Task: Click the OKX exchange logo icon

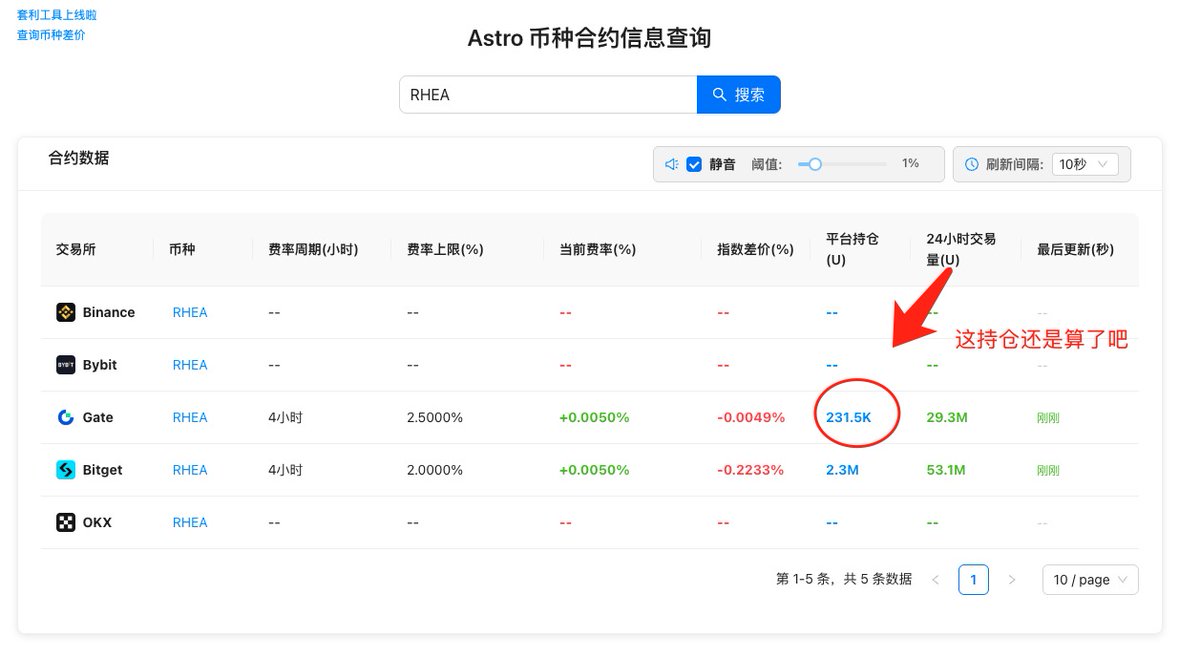Action: 66,523
